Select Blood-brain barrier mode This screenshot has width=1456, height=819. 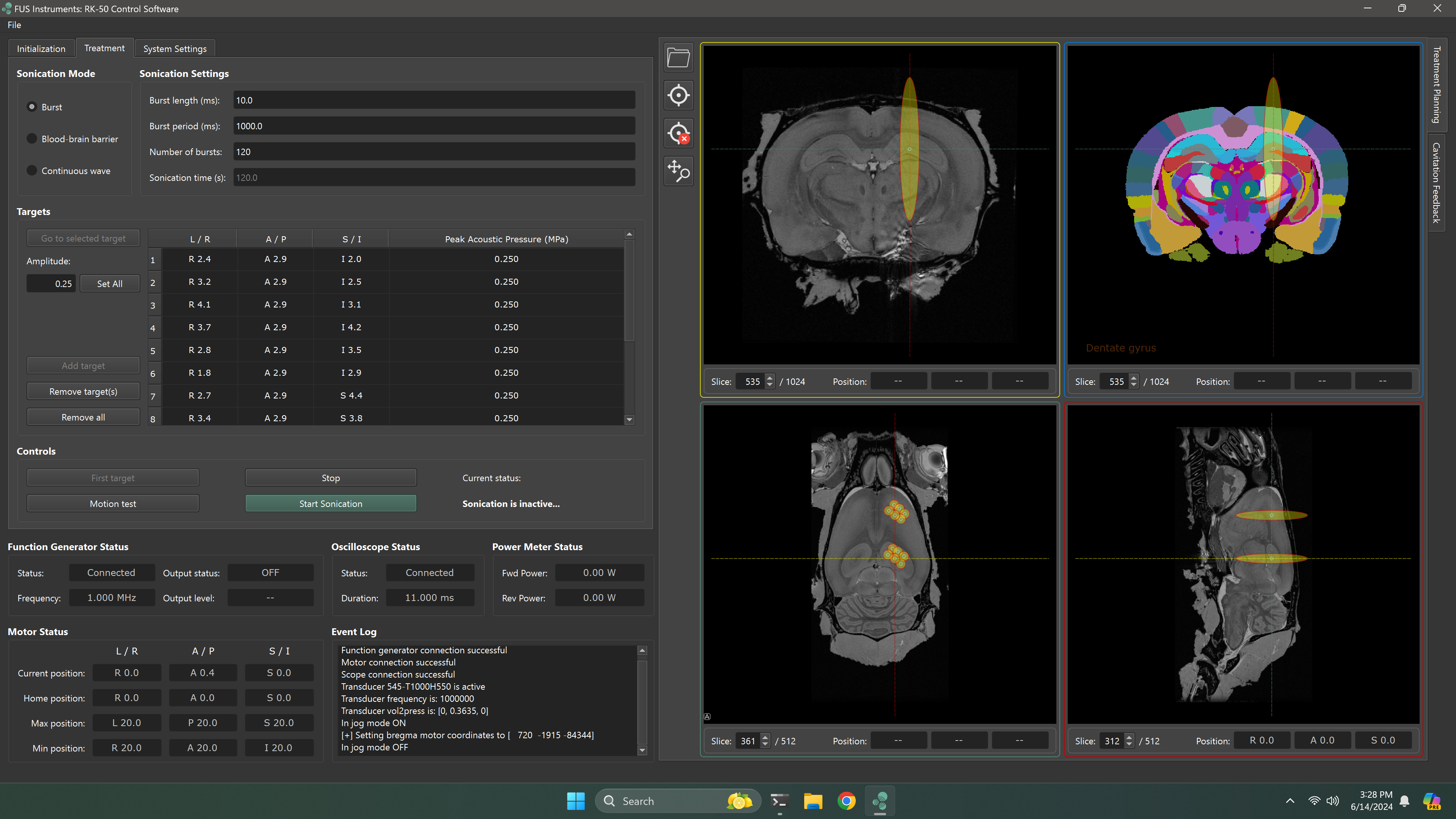pyautogui.click(x=32, y=138)
